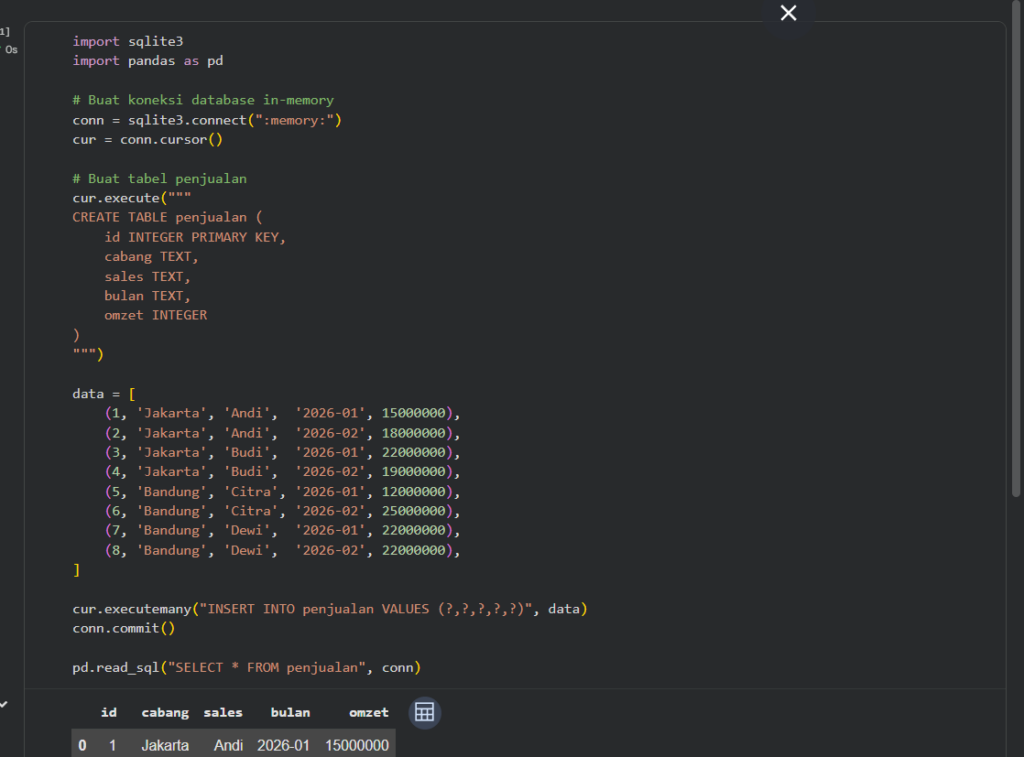Select the 'conn.commit()' line

point(123,628)
